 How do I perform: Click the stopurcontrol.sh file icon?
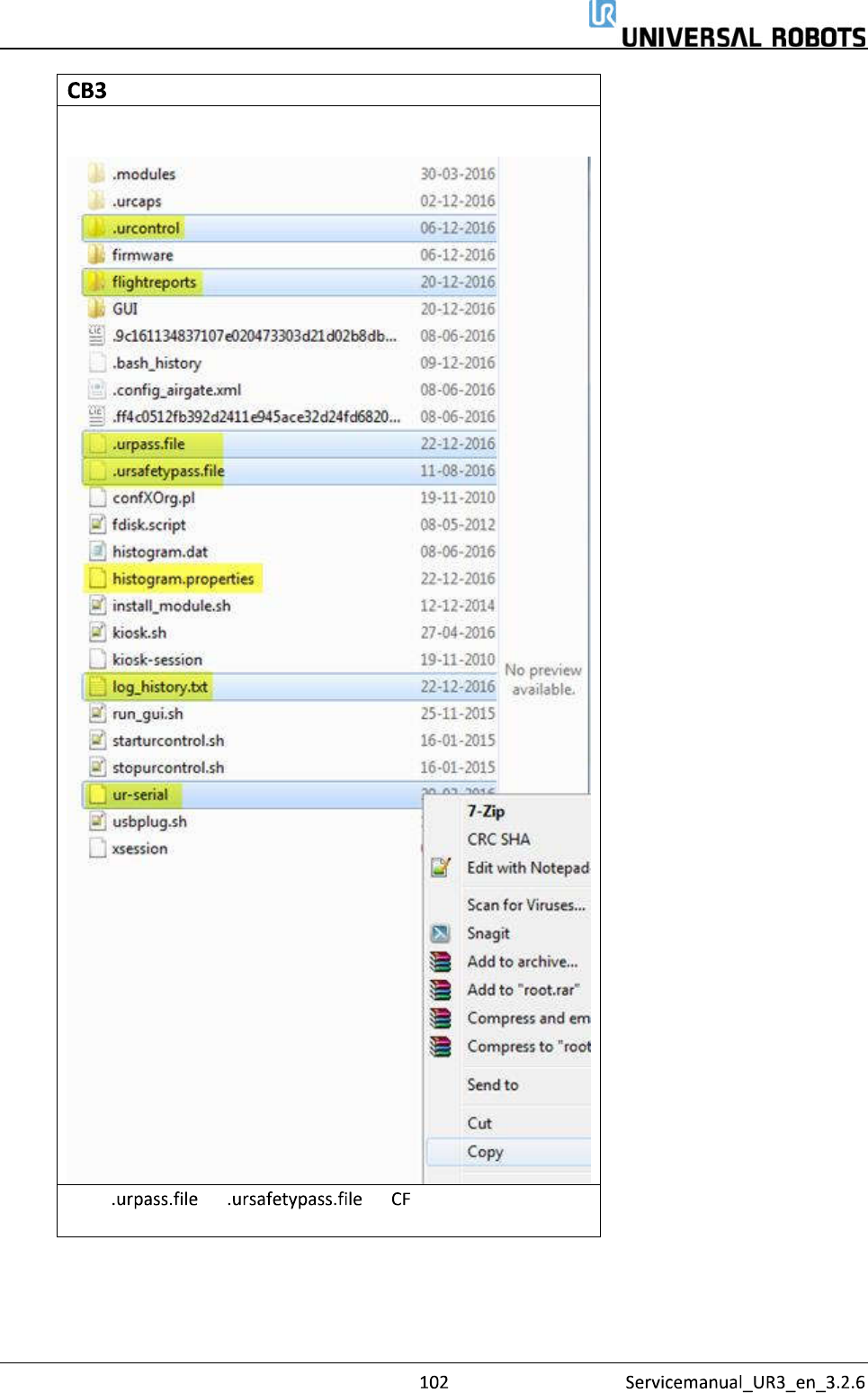pos(97,768)
